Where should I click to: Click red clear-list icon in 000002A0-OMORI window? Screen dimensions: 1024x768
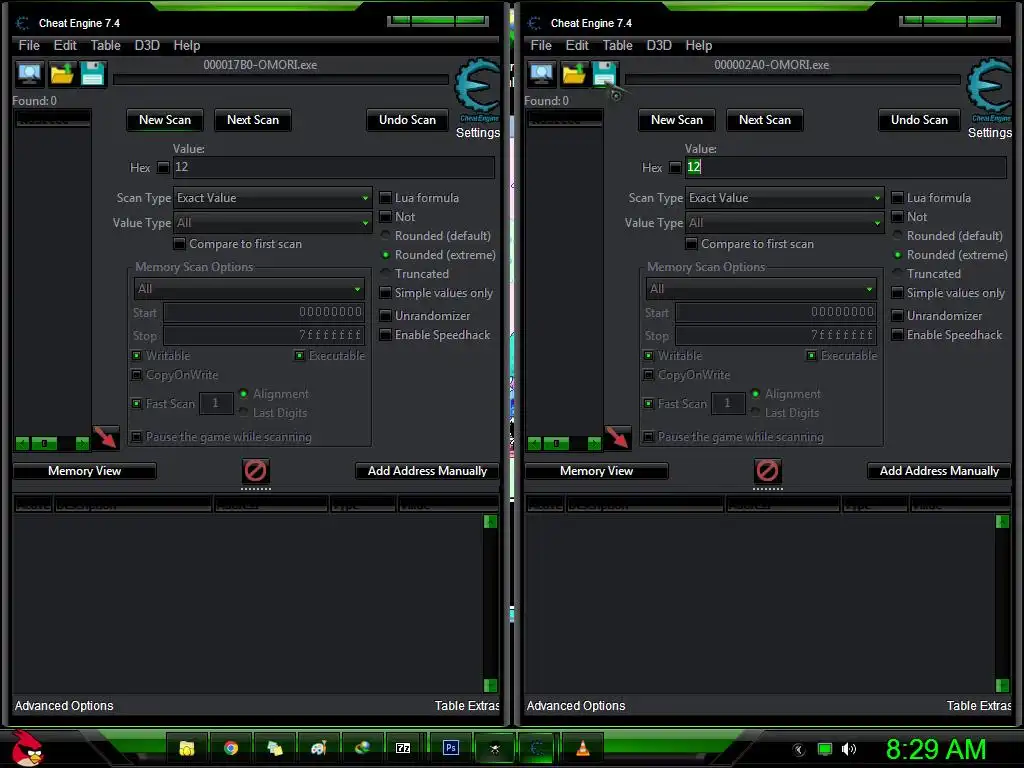(x=767, y=470)
